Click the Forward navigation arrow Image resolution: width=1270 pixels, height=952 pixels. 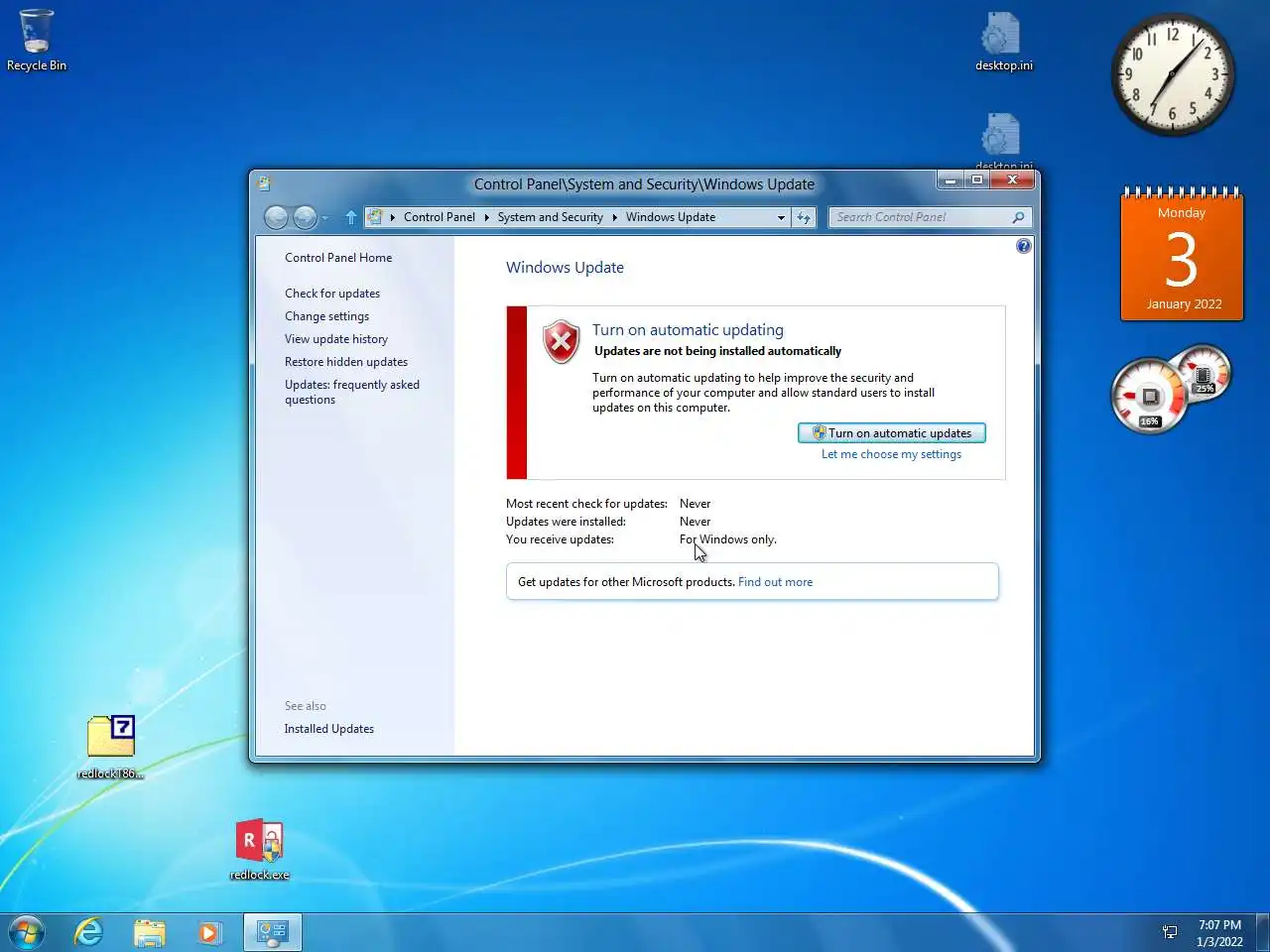(x=305, y=217)
